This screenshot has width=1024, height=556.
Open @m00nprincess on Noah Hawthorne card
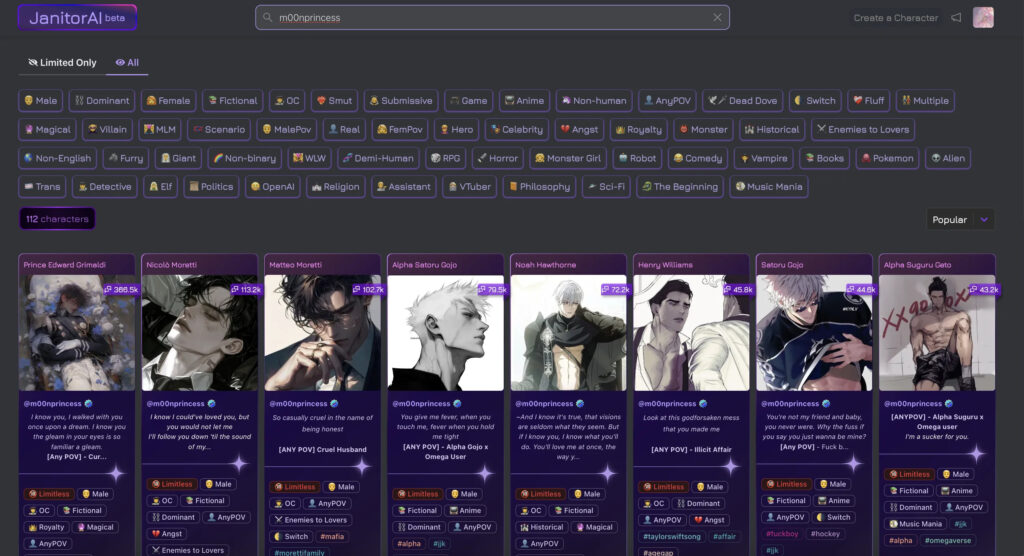(x=544, y=404)
